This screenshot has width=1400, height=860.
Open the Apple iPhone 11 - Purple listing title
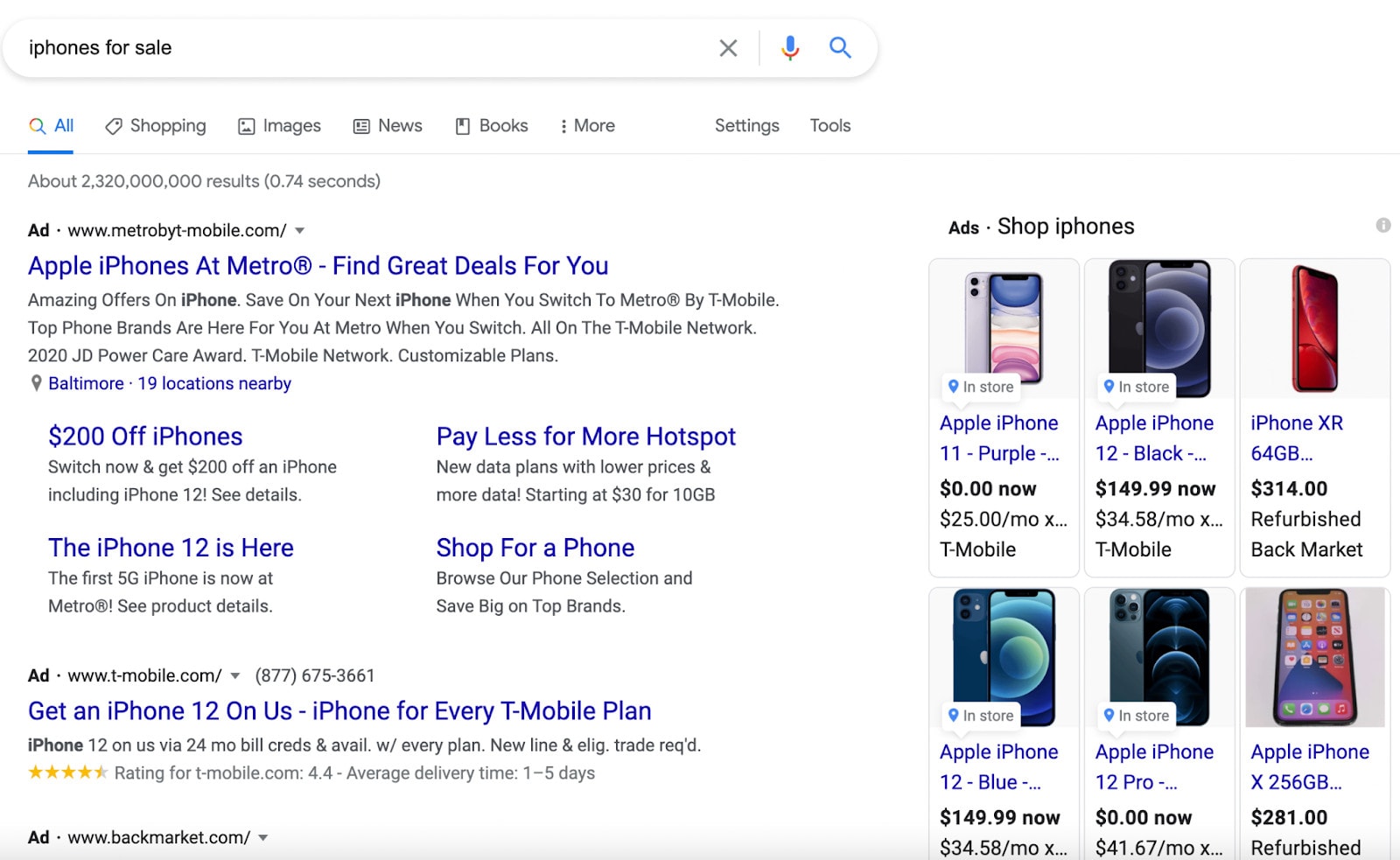(x=999, y=438)
